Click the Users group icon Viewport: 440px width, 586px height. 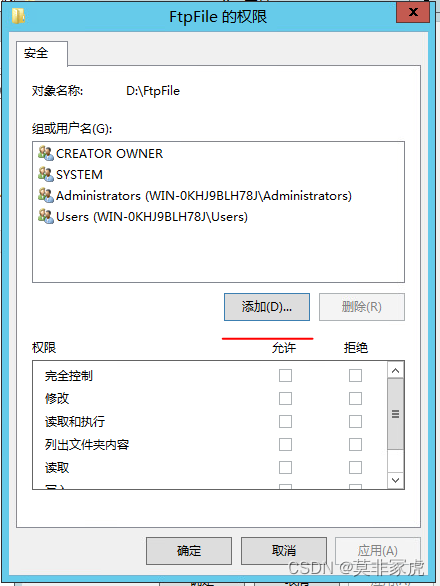46,216
